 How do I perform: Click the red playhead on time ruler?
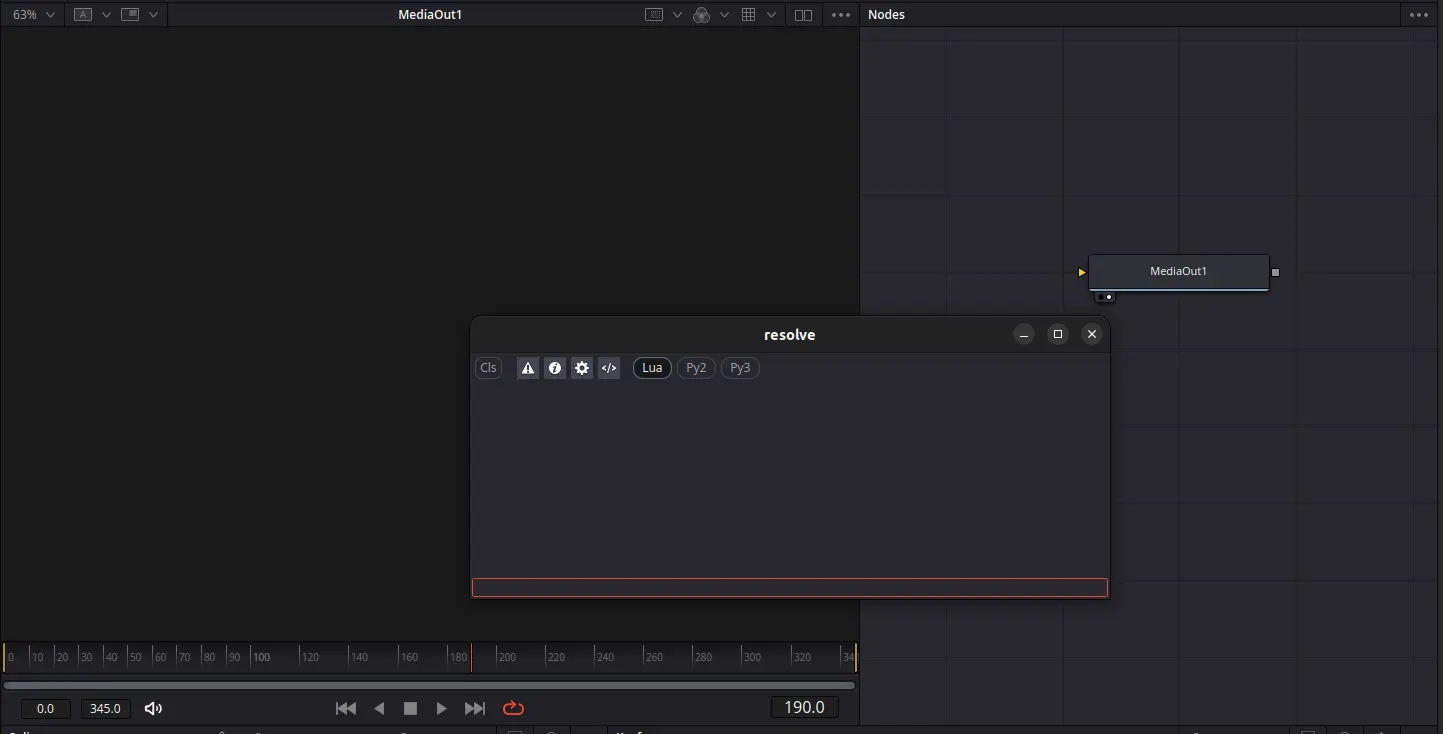point(471,657)
